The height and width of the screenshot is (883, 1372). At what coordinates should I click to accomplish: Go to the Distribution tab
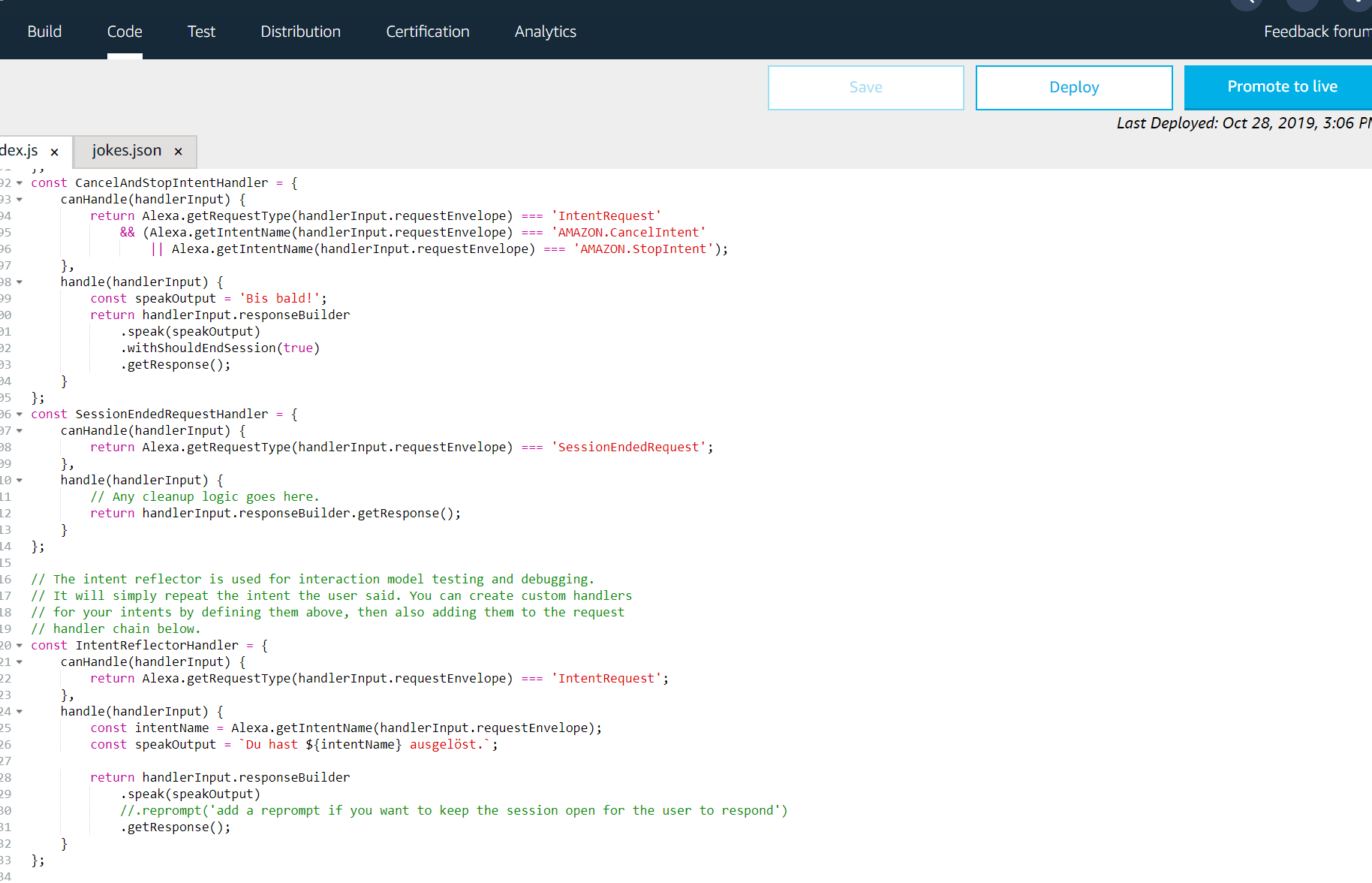pyautogui.click(x=300, y=32)
